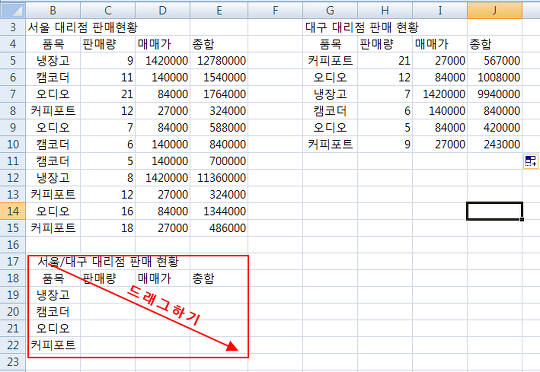Image resolution: width=540 pixels, height=372 pixels.
Task: Select column H header
Action: point(385,11)
